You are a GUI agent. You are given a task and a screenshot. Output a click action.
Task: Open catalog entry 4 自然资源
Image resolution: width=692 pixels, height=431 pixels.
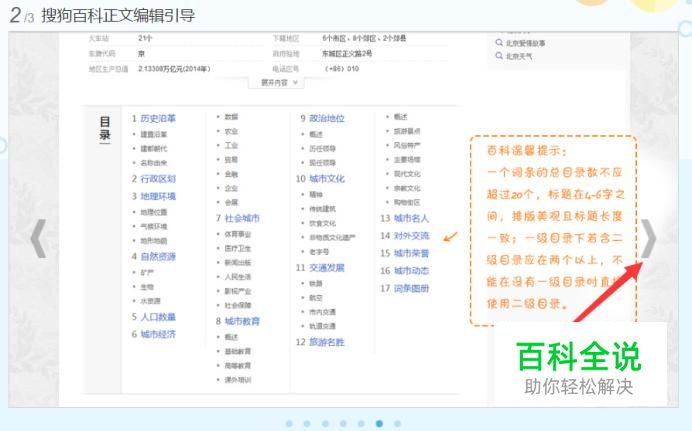[x=158, y=256]
